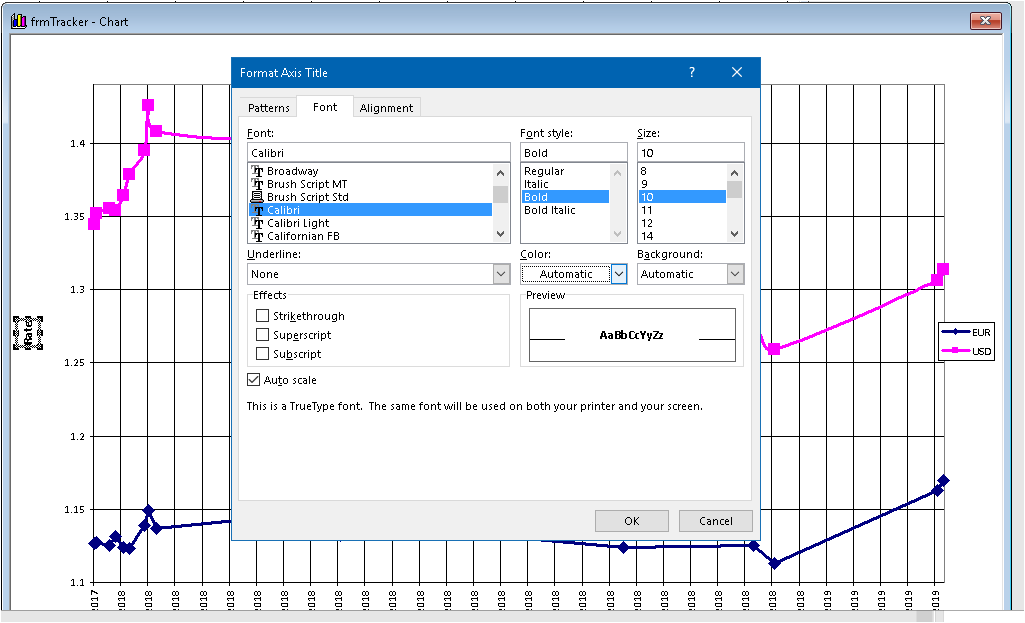The width and height of the screenshot is (1025, 623).
Task: Switch to the Patterns tab
Action: click(268, 108)
